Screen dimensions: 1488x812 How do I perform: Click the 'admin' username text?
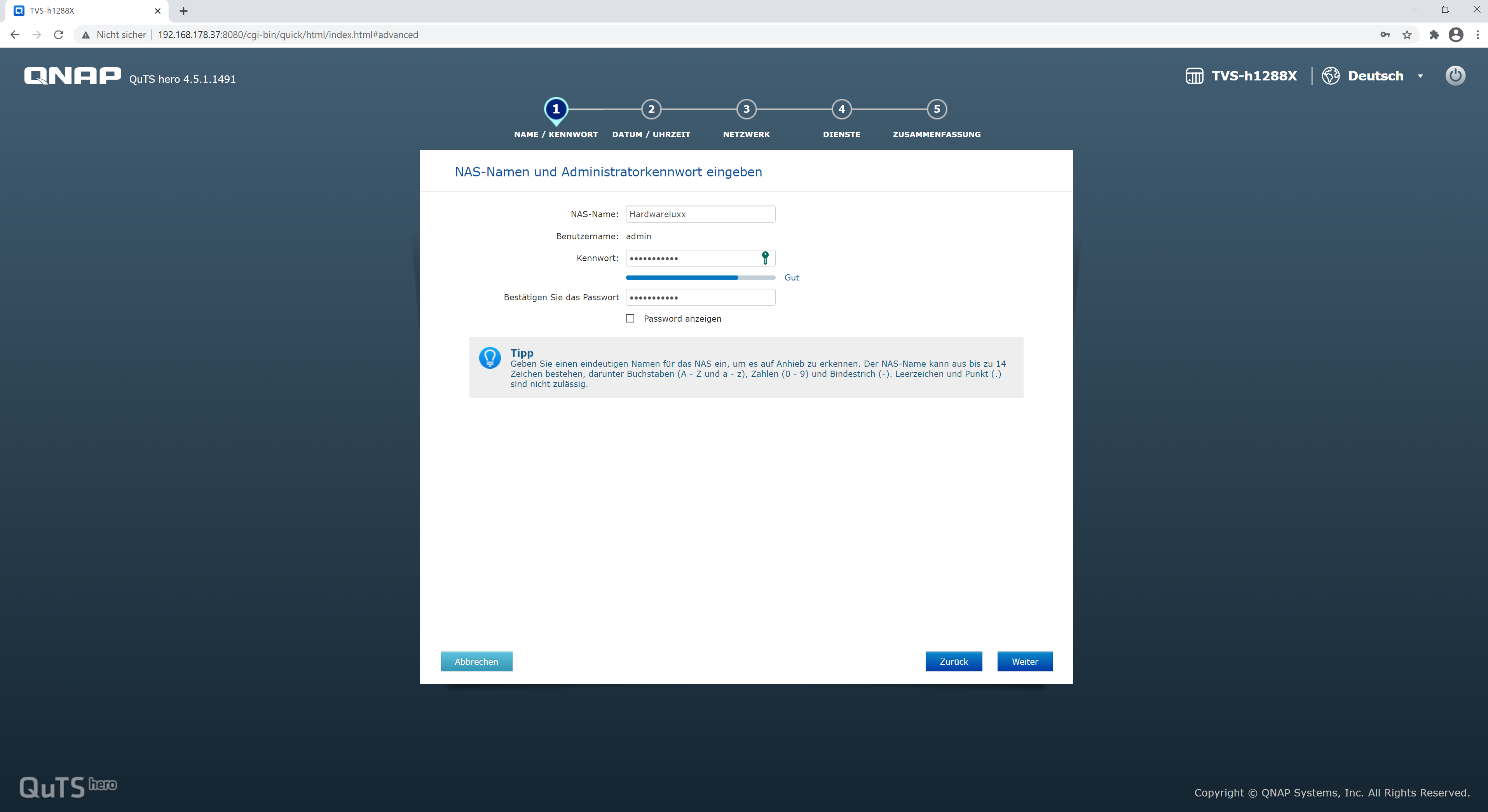point(638,236)
